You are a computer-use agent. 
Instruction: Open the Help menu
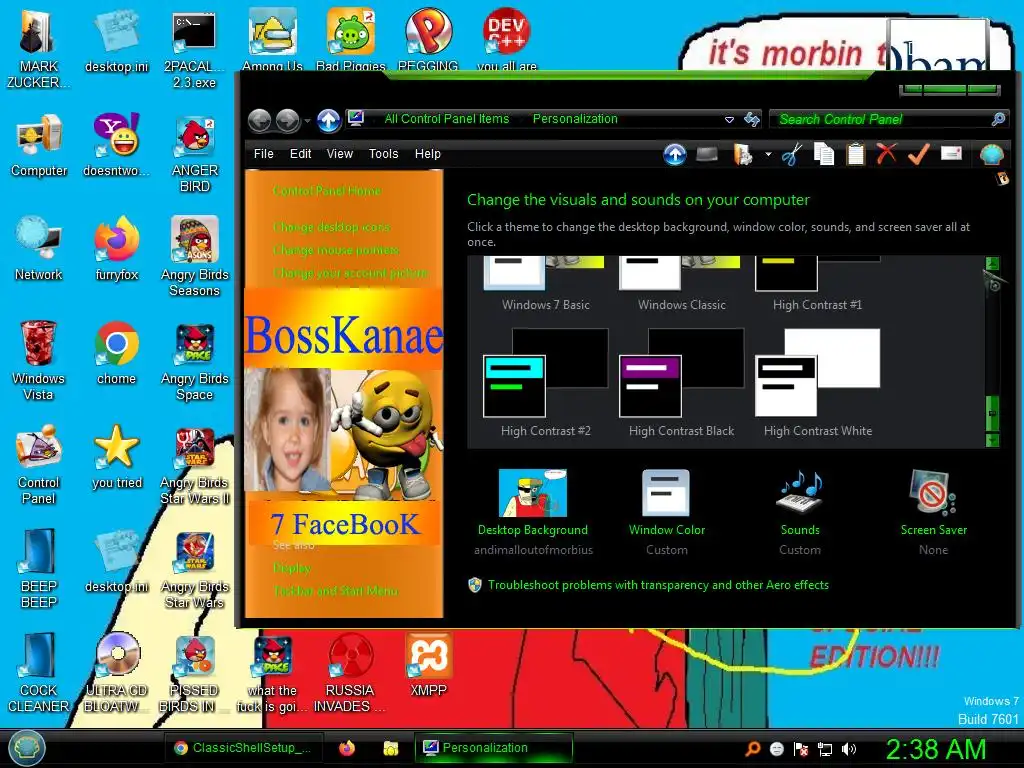coord(428,153)
